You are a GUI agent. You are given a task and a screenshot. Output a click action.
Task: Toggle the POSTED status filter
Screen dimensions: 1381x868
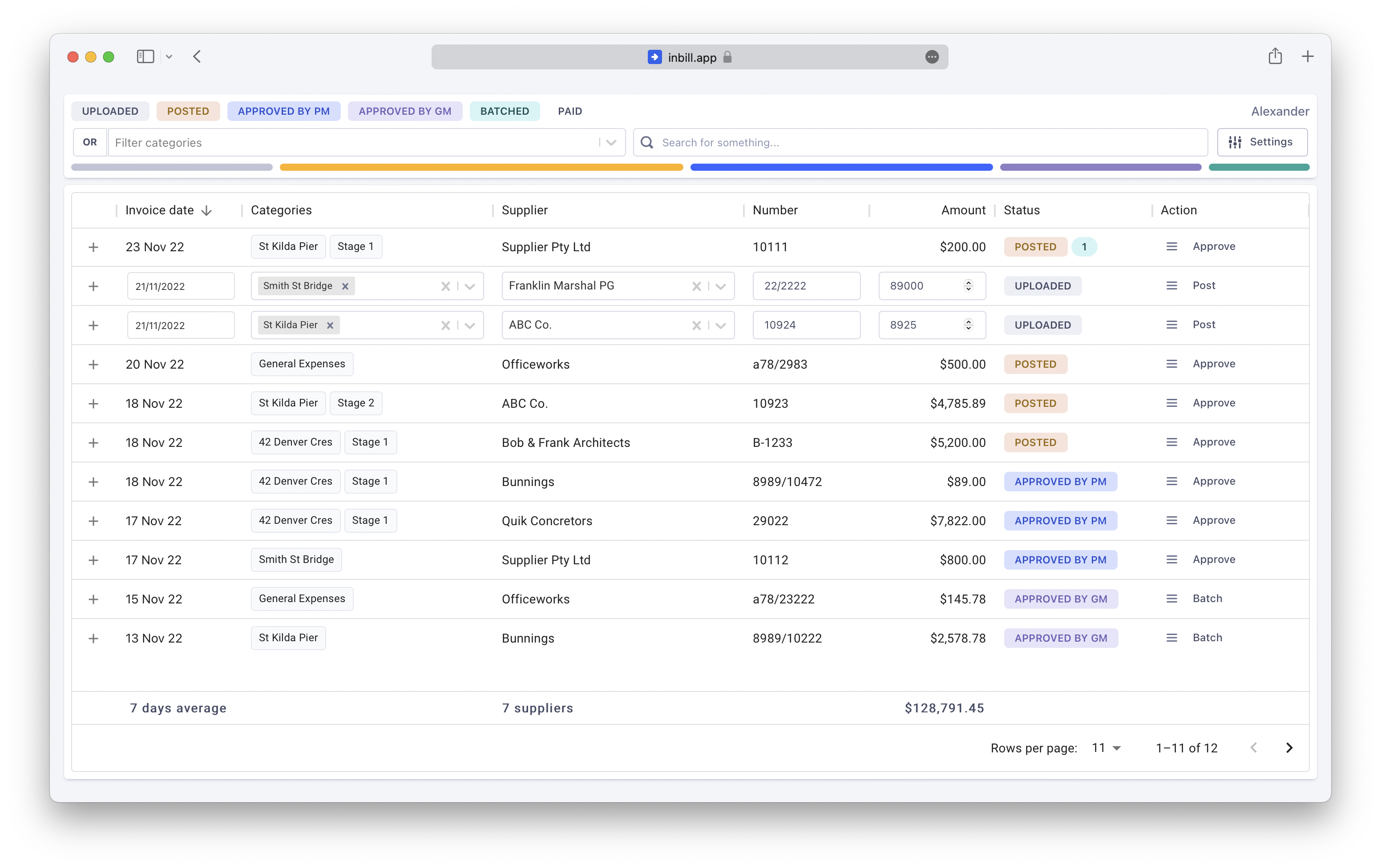(x=188, y=111)
